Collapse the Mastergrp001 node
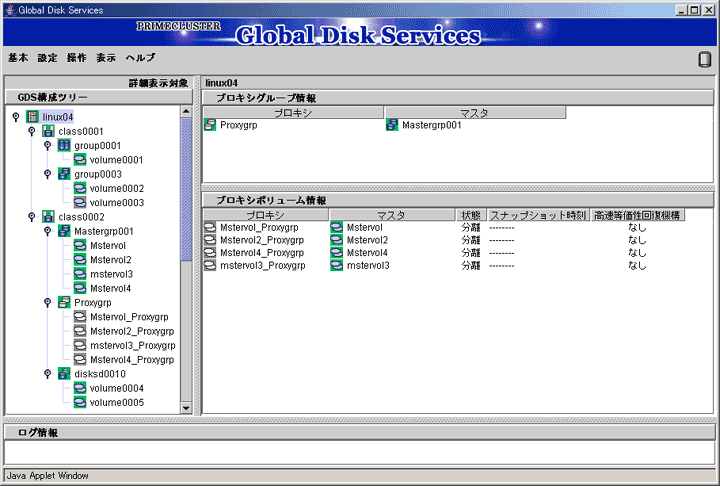Screen dimensions: 720x486 (47, 231)
